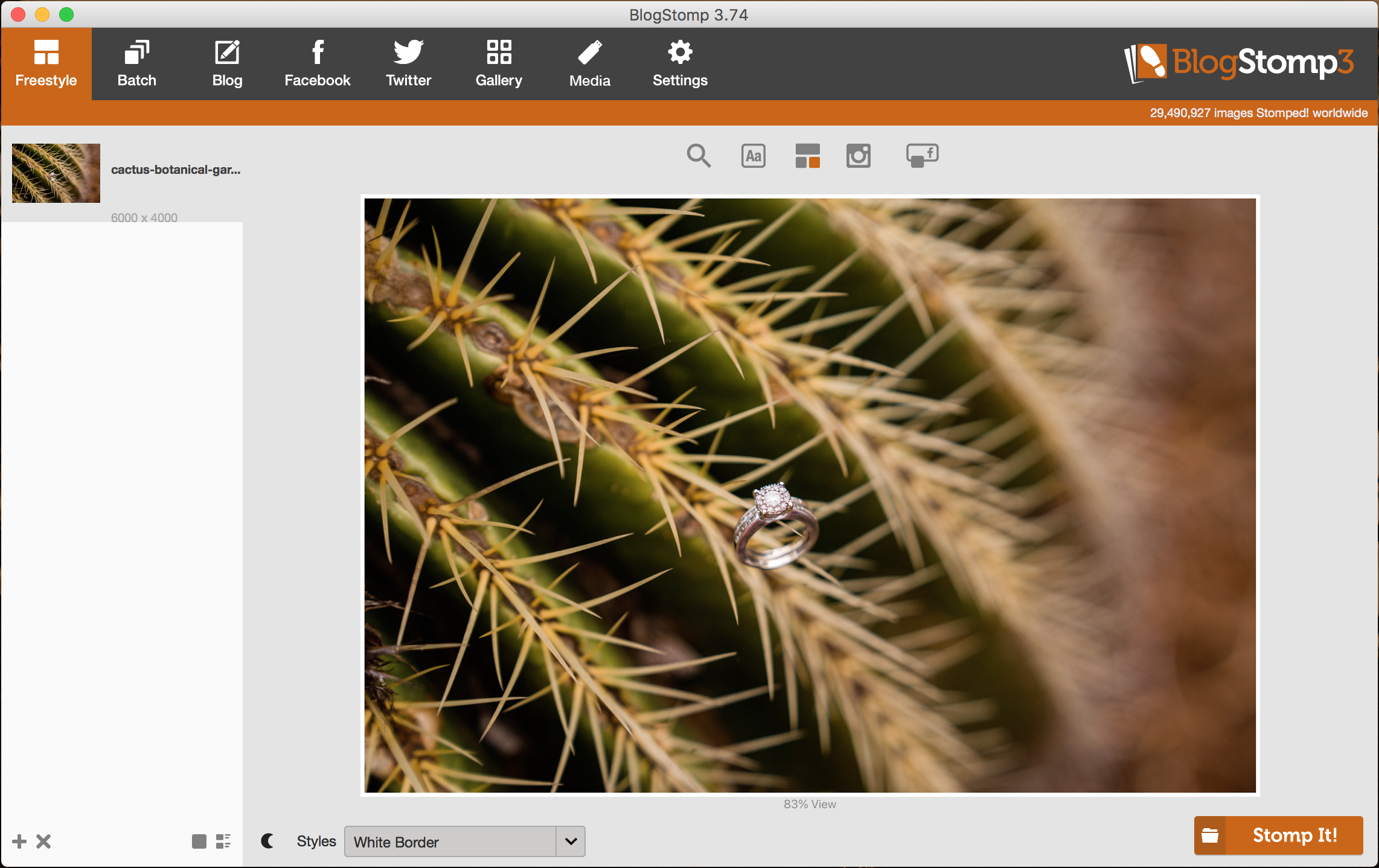Minimize the BlogStomp window
Screen dimensions: 1379x868
[x=42, y=14]
